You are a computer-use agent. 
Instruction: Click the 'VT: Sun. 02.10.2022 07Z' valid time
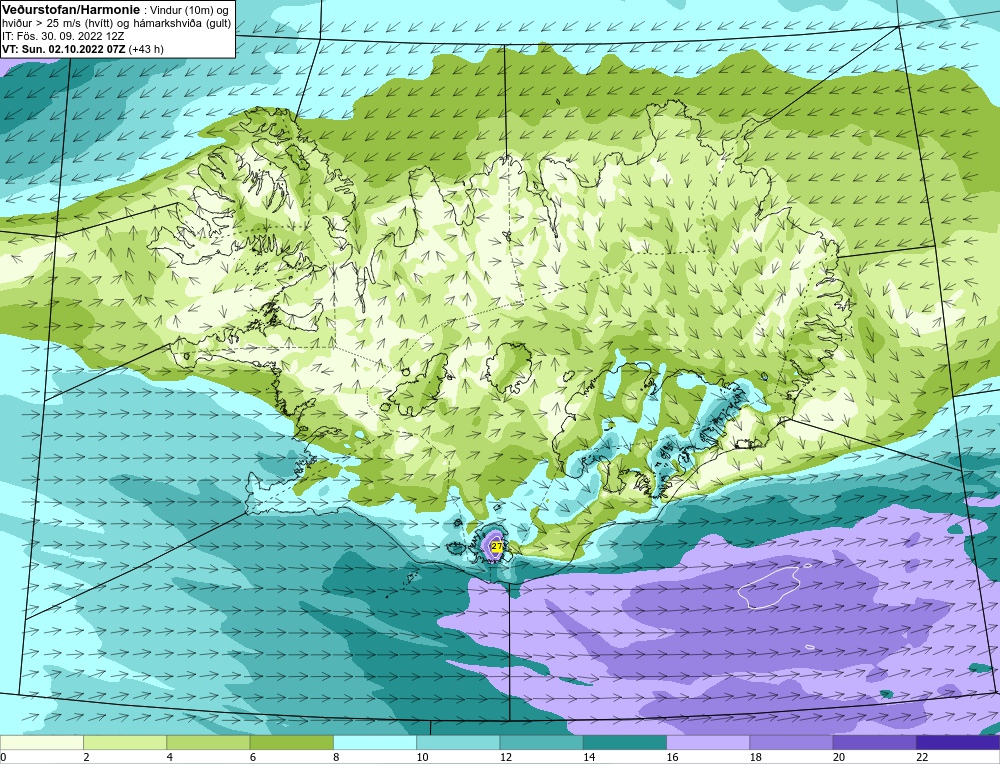coord(64,49)
